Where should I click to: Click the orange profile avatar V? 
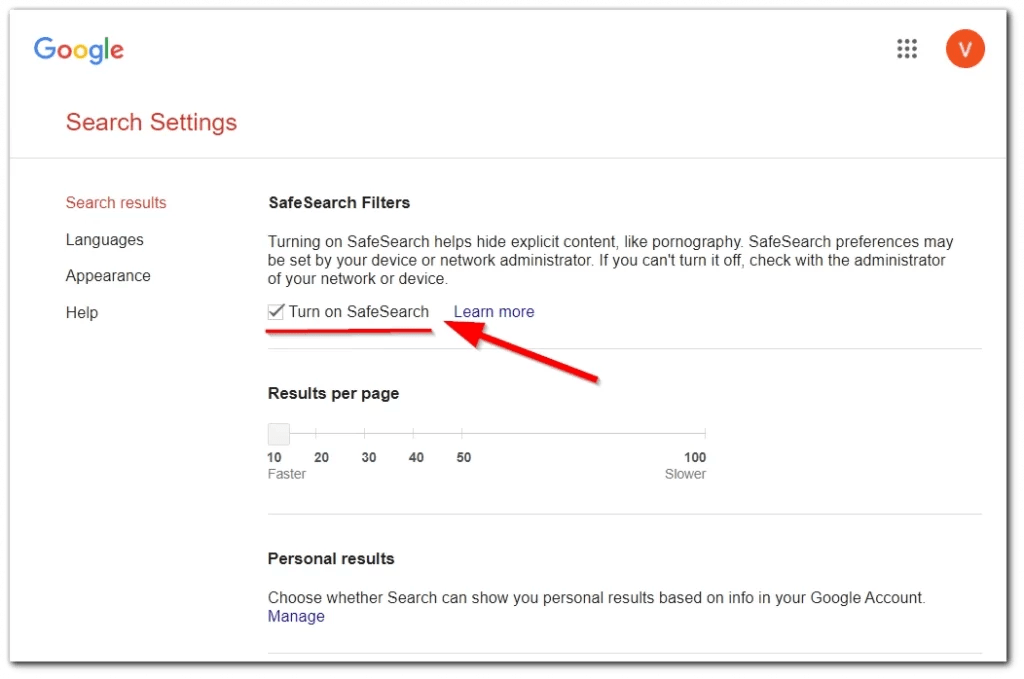tap(964, 48)
